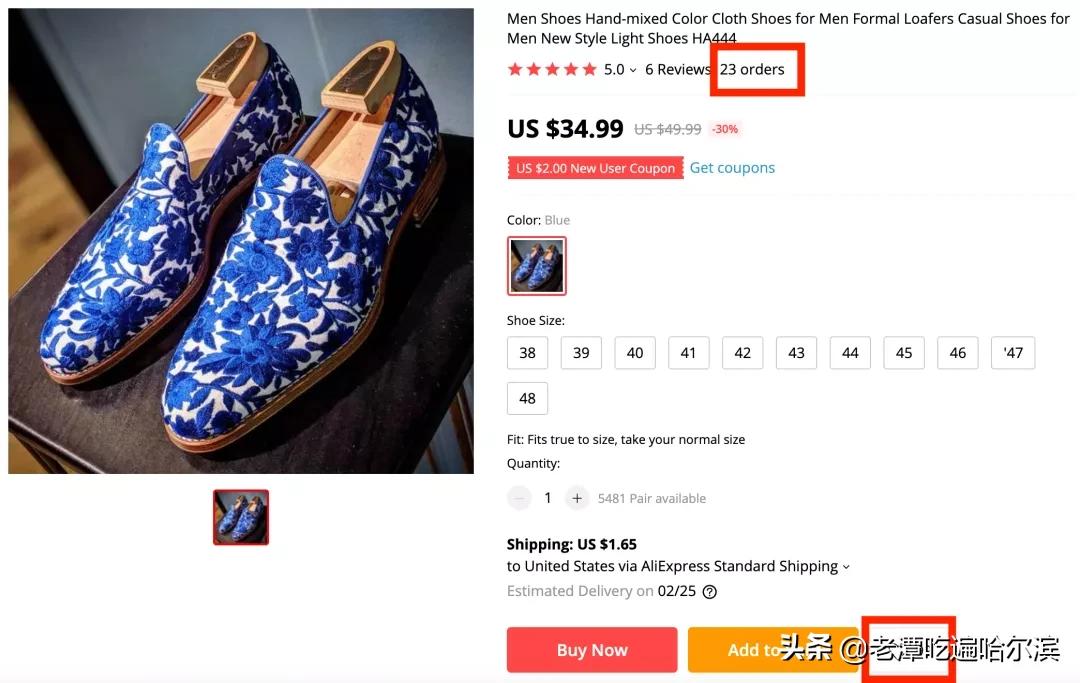Expand AliExpress Standard Shipping options
Viewport: 1080px width, 683px height.
(x=846, y=567)
